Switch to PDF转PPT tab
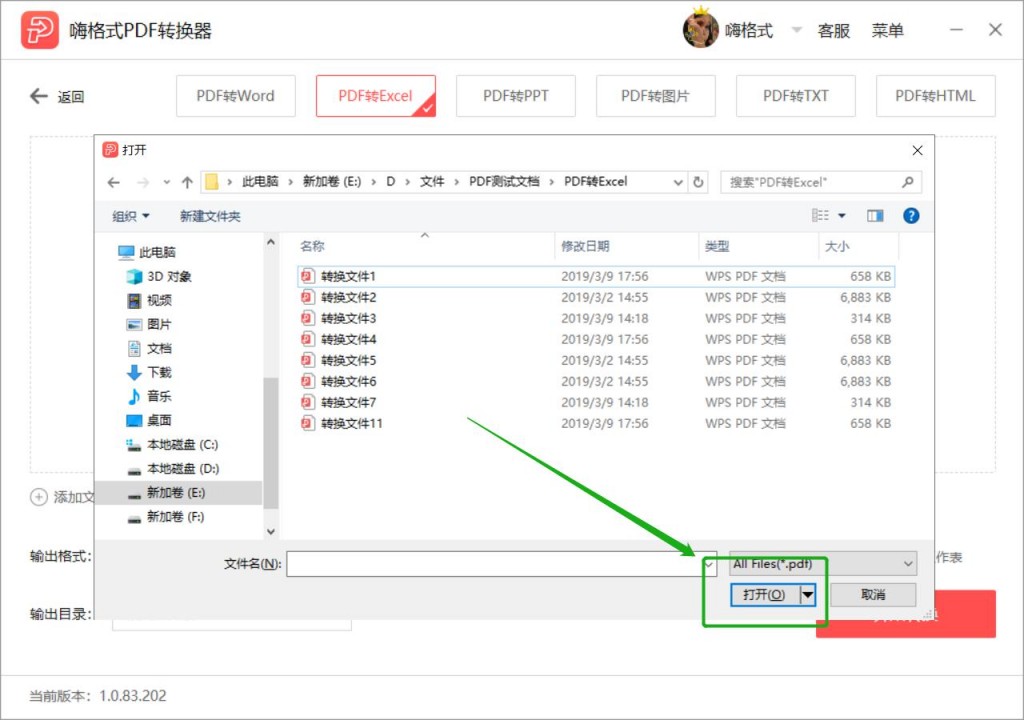The image size is (1024, 720). tap(515, 96)
